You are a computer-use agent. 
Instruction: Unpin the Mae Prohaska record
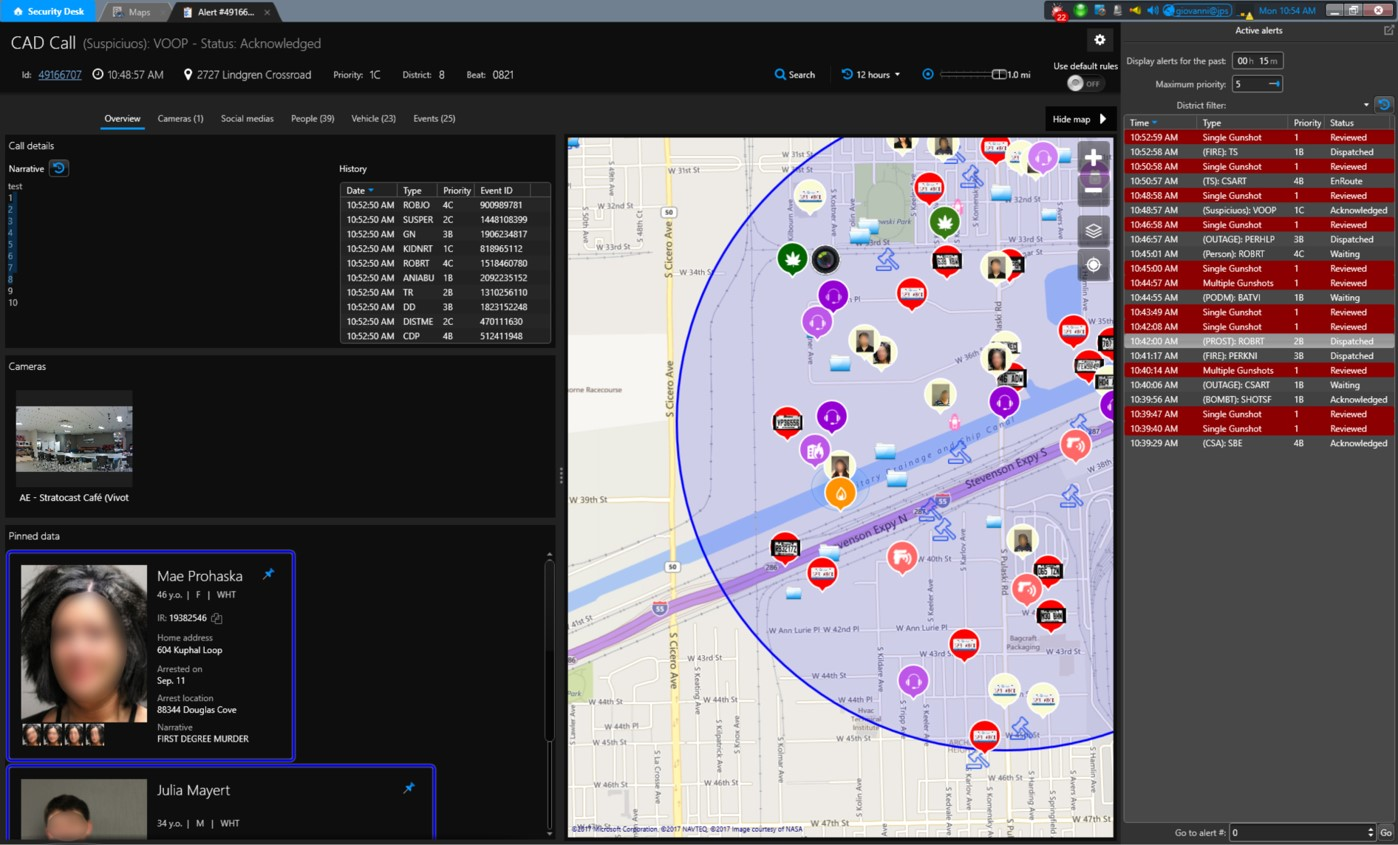[x=268, y=575]
